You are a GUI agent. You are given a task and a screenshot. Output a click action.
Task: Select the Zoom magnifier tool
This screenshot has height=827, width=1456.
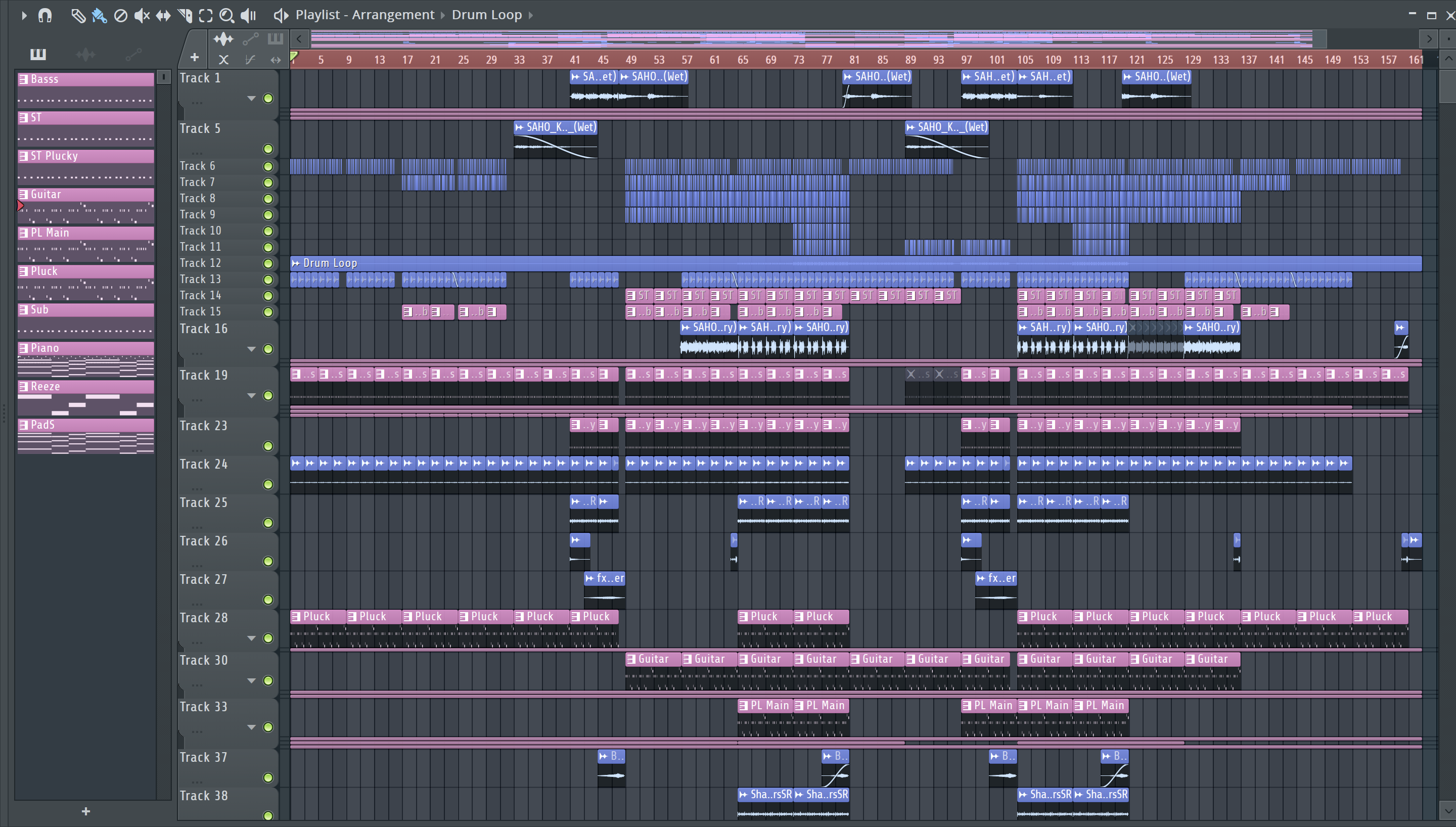point(226,15)
